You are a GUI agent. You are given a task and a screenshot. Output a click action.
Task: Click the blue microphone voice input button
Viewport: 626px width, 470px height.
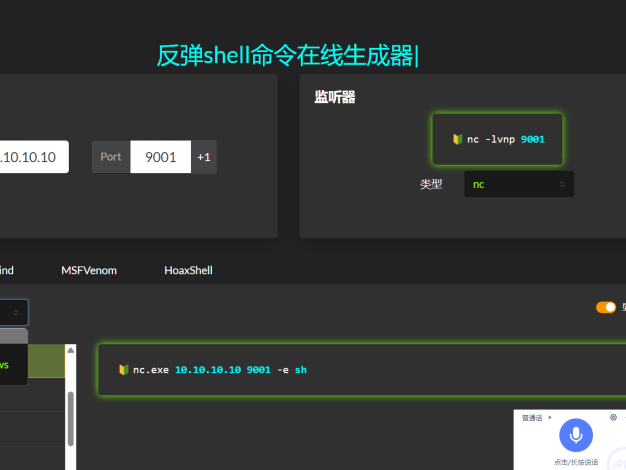[x=576, y=435]
